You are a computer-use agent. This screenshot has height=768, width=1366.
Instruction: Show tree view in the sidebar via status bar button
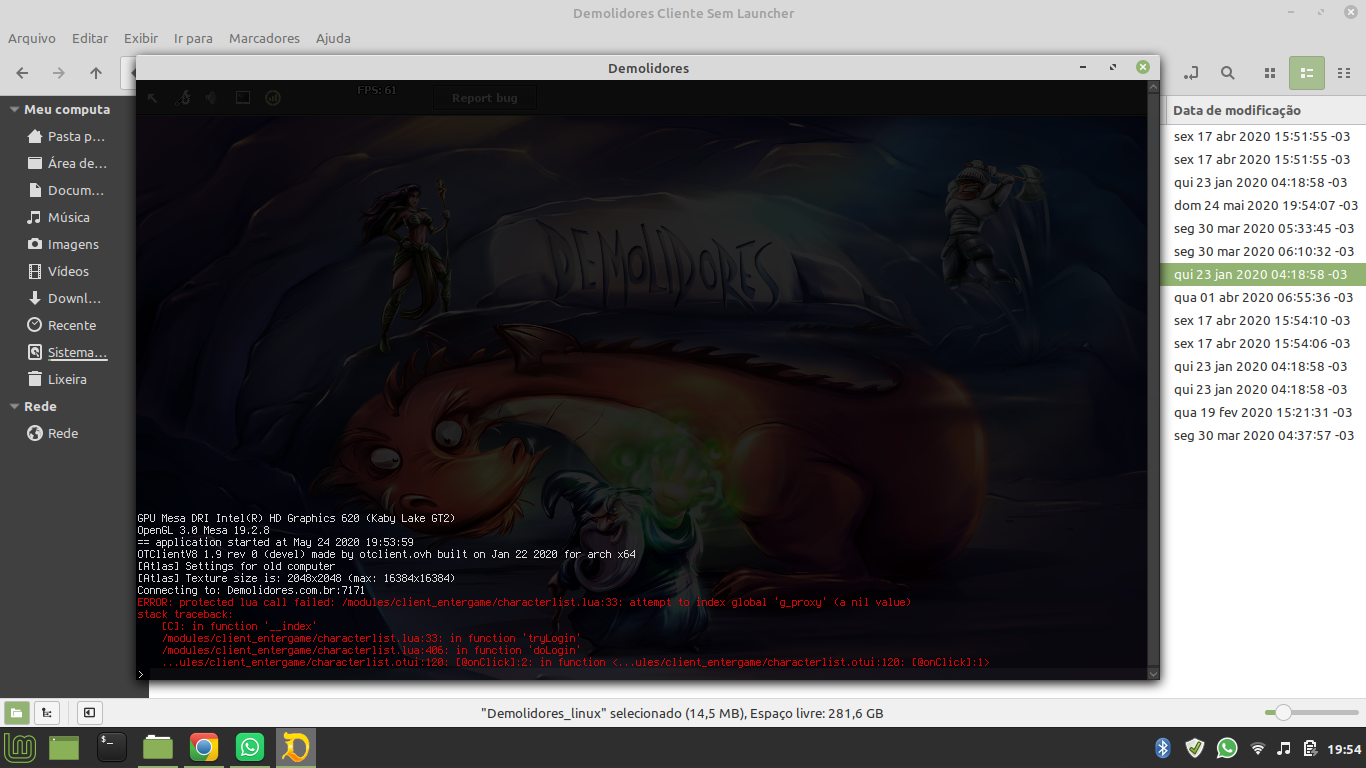(46, 713)
